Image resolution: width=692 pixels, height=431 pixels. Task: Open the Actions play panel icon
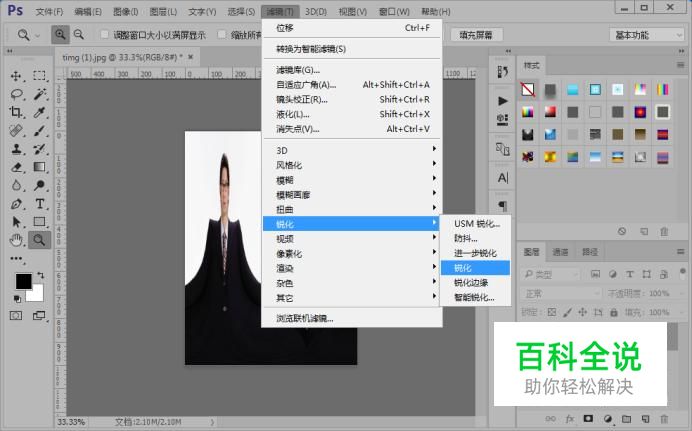502,101
